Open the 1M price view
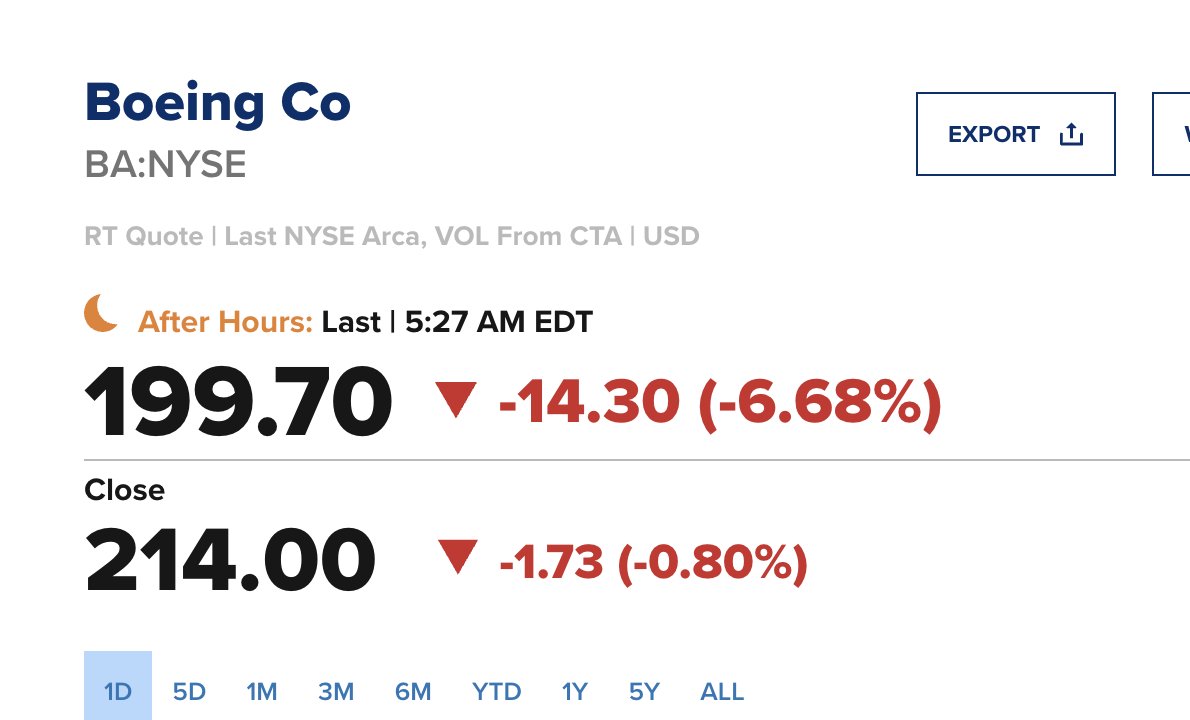The width and height of the screenshot is (1190, 720). [x=262, y=691]
